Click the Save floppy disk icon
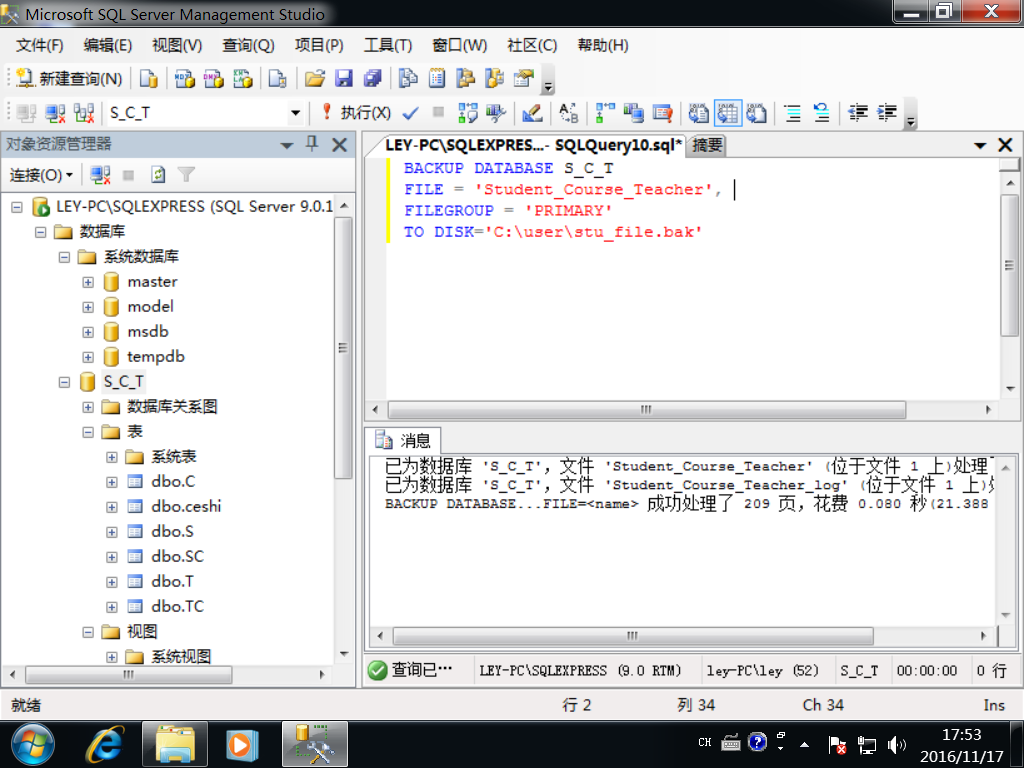 (344, 79)
